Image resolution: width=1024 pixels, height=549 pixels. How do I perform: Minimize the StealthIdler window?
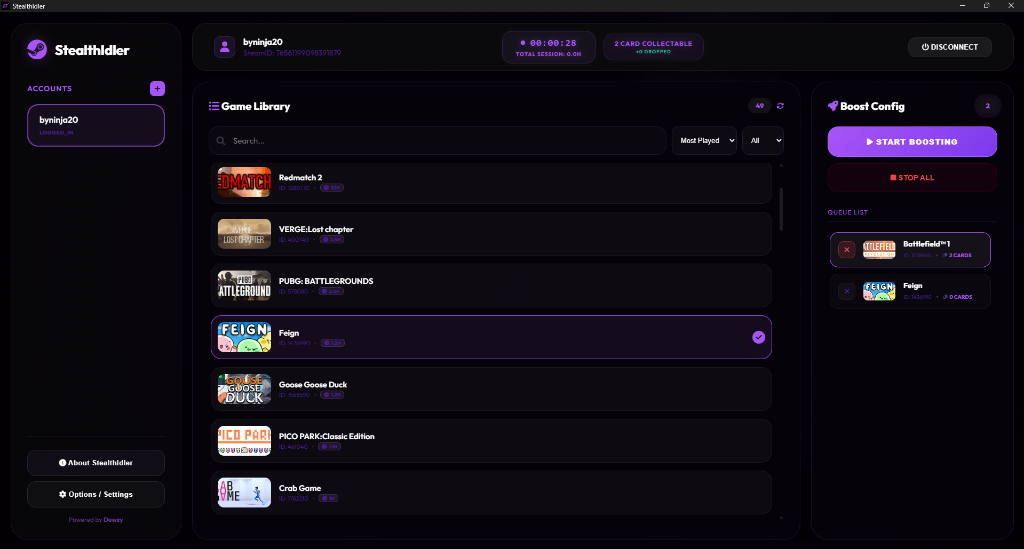pos(962,6)
